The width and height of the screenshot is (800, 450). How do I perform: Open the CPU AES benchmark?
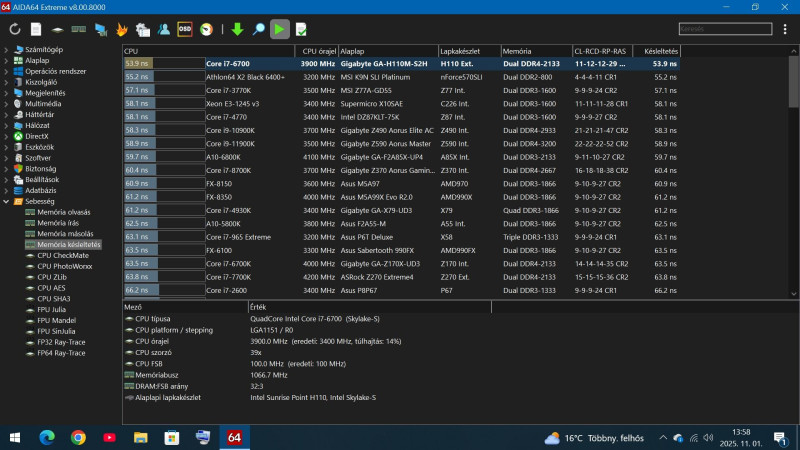[51, 288]
